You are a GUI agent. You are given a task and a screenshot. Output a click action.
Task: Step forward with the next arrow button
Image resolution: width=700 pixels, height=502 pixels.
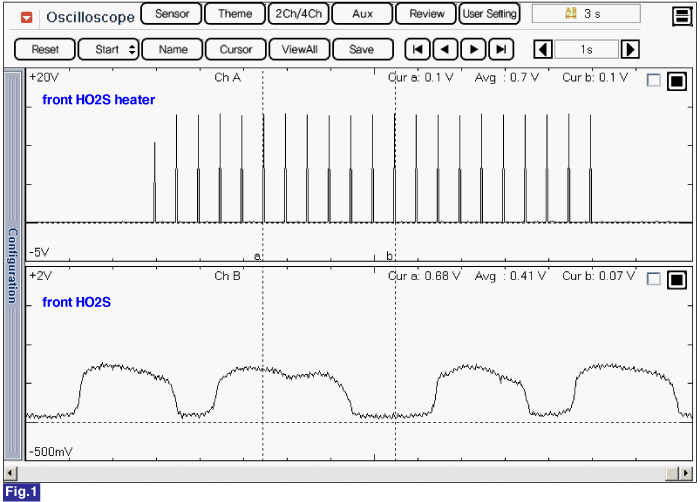pos(473,49)
